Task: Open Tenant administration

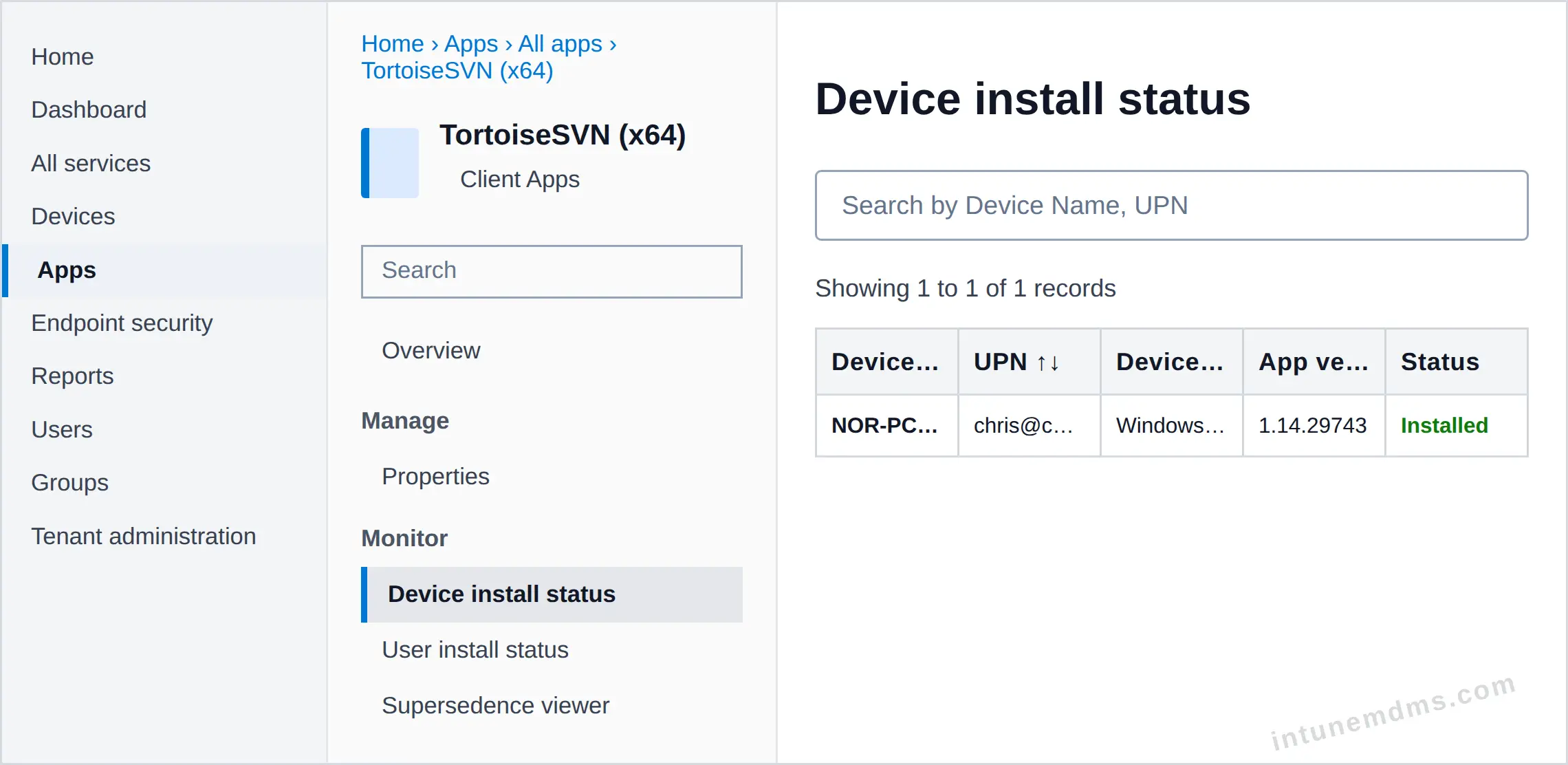Action: [143, 536]
